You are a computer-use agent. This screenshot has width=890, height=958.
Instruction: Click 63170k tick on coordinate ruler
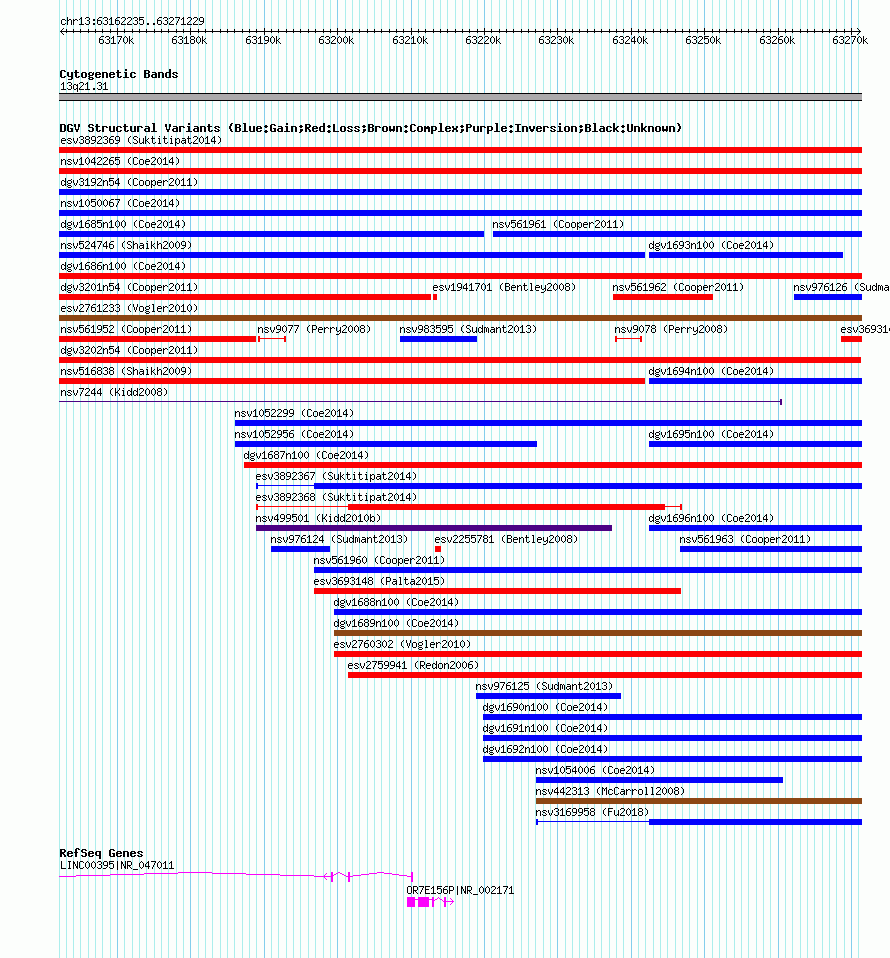point(115,40)
